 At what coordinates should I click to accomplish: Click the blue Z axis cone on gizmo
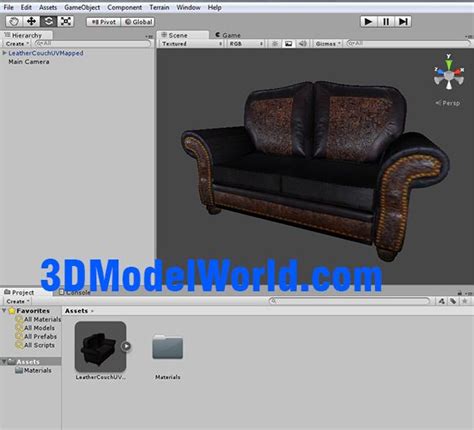tap(440, 71)
